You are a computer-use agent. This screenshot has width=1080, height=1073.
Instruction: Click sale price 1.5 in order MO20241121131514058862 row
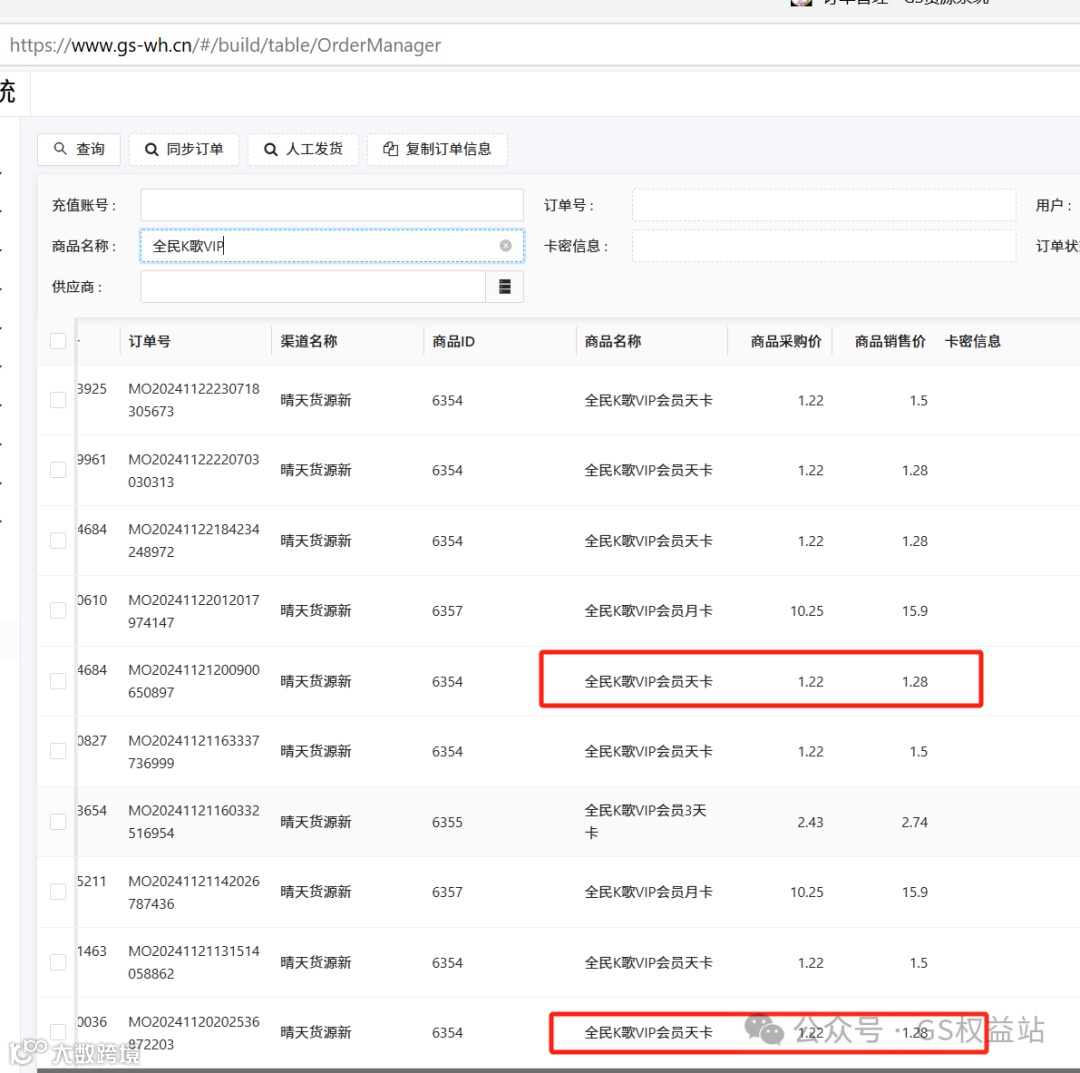(918, 963)
